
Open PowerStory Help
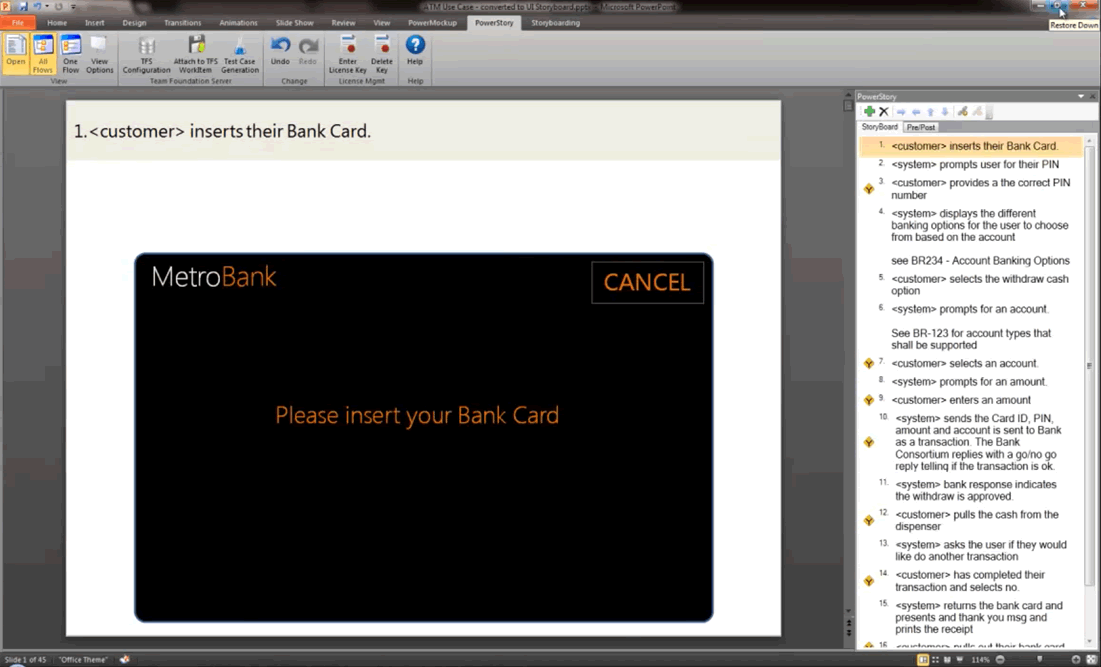[415, 51]
